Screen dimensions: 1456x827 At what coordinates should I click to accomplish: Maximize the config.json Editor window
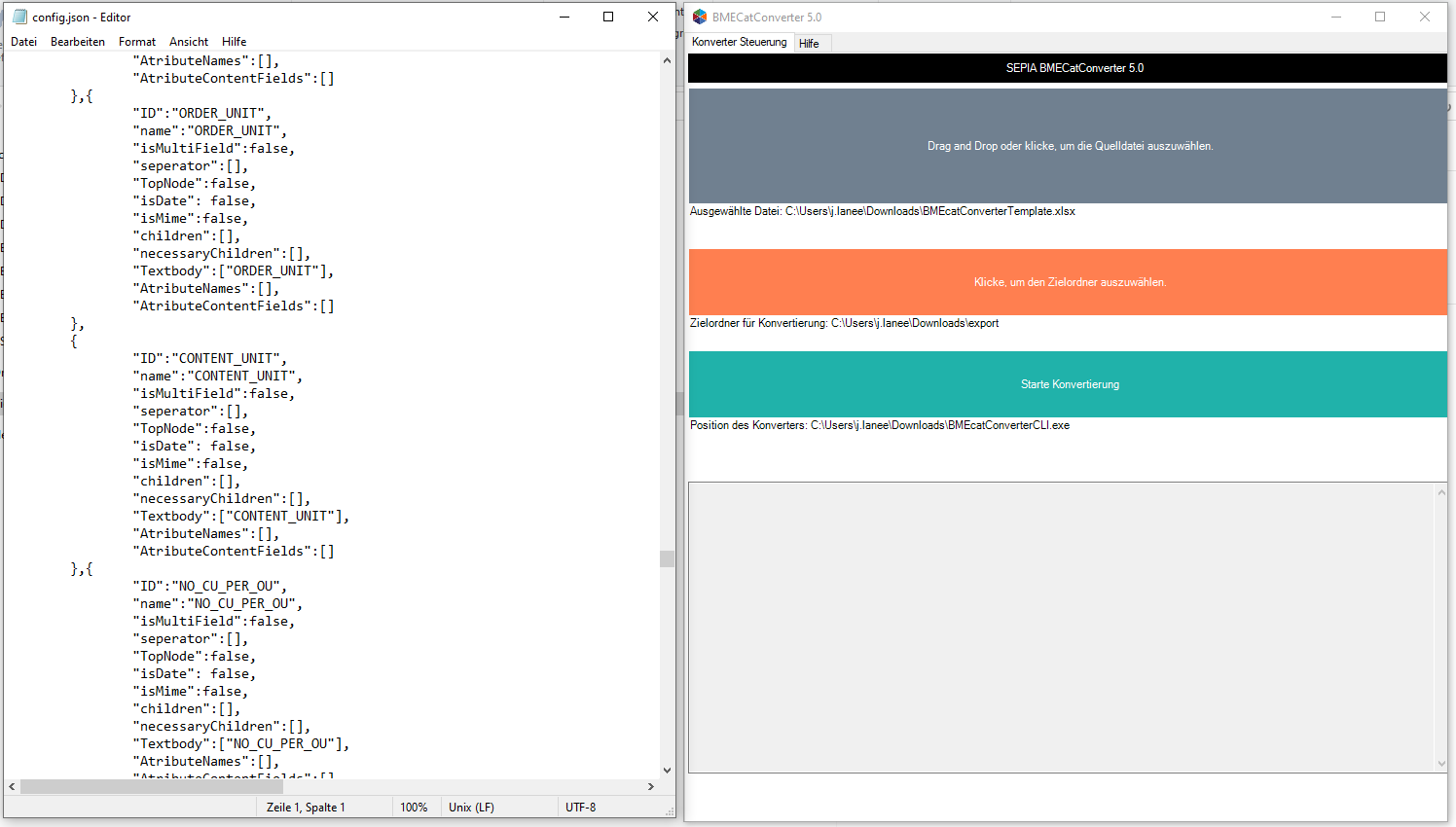(608, 17)
